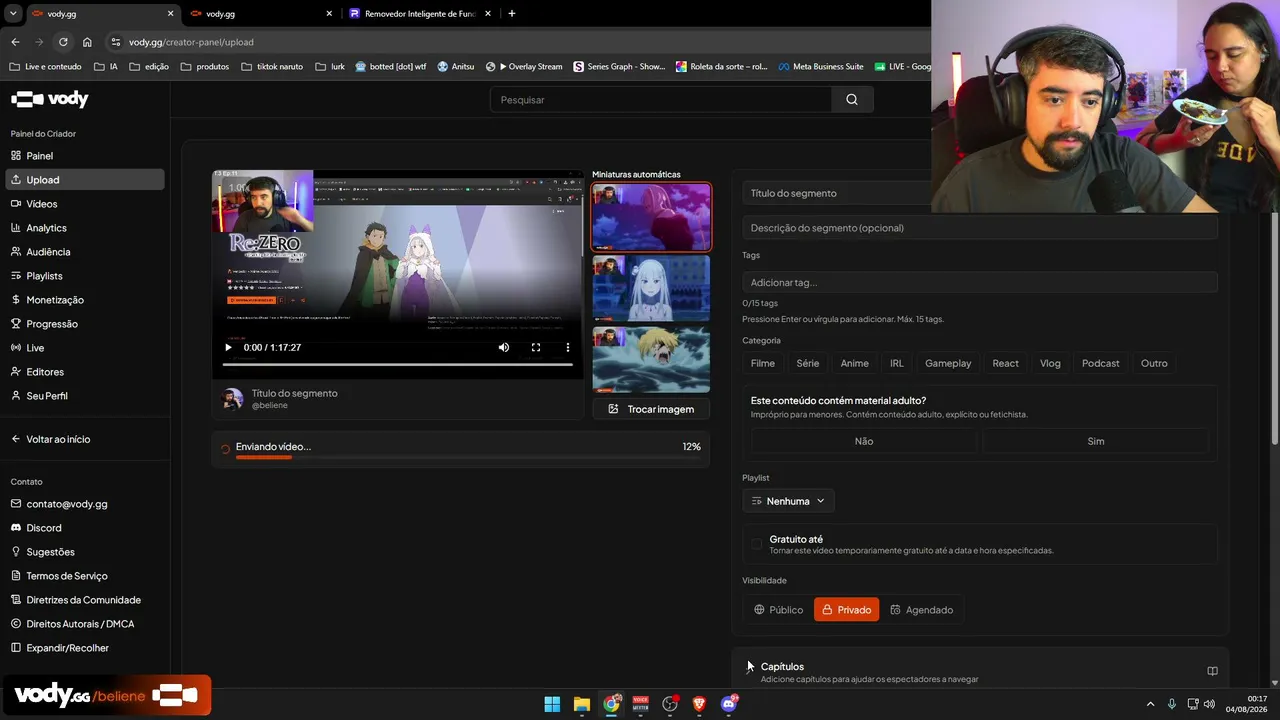Close the Removedor Inteligente tab
Screen dimensions: 1280x720
click(488, 14)
